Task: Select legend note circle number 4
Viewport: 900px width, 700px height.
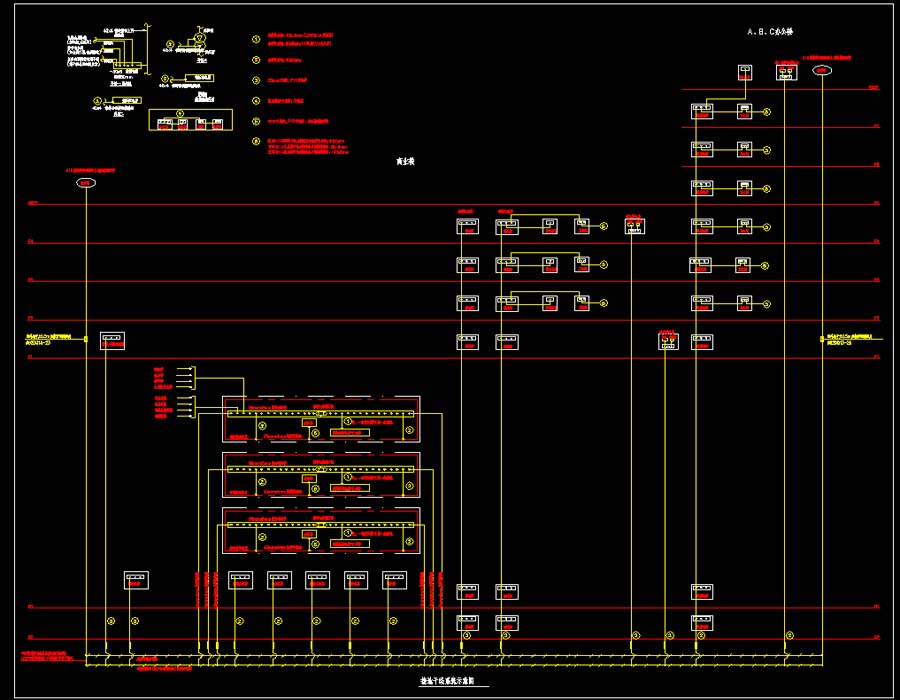Action: pyautogui.click(x=256, y=100)
